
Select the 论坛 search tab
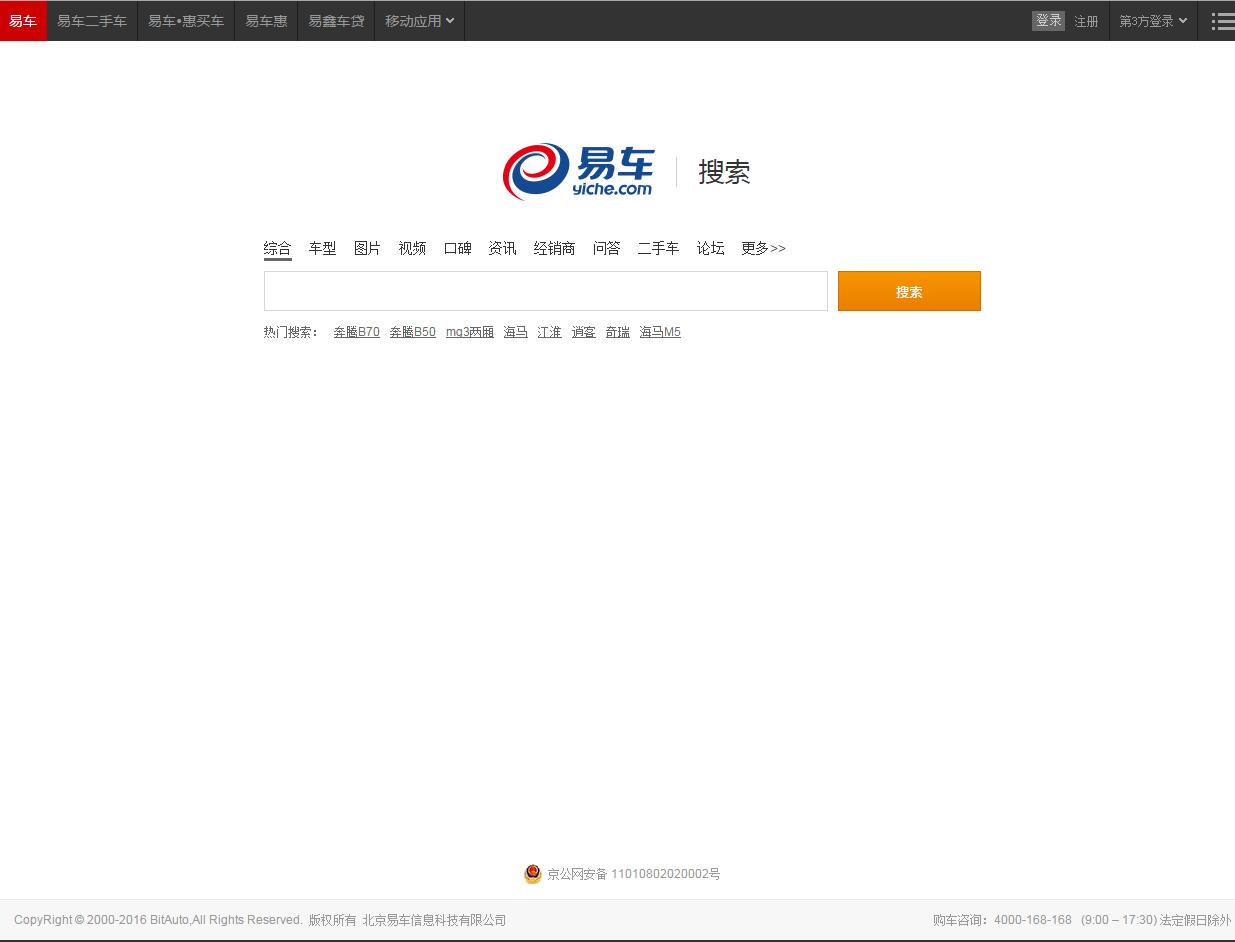[710, 248]
